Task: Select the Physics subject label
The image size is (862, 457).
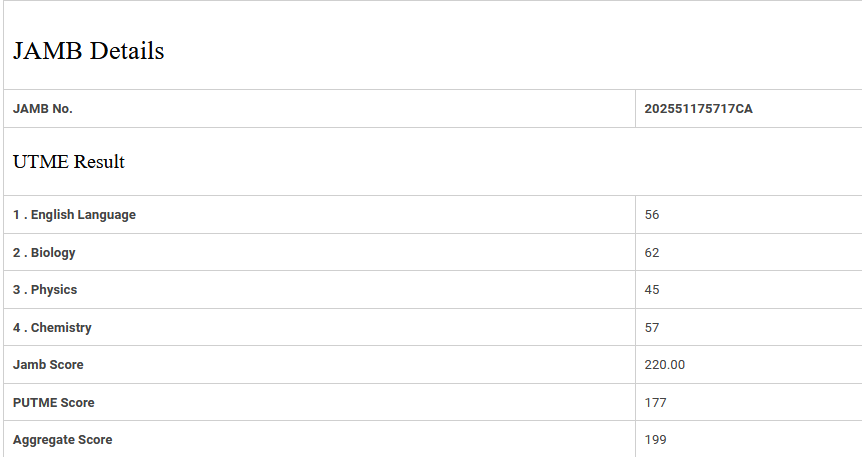Action: (x=45, y=290)
